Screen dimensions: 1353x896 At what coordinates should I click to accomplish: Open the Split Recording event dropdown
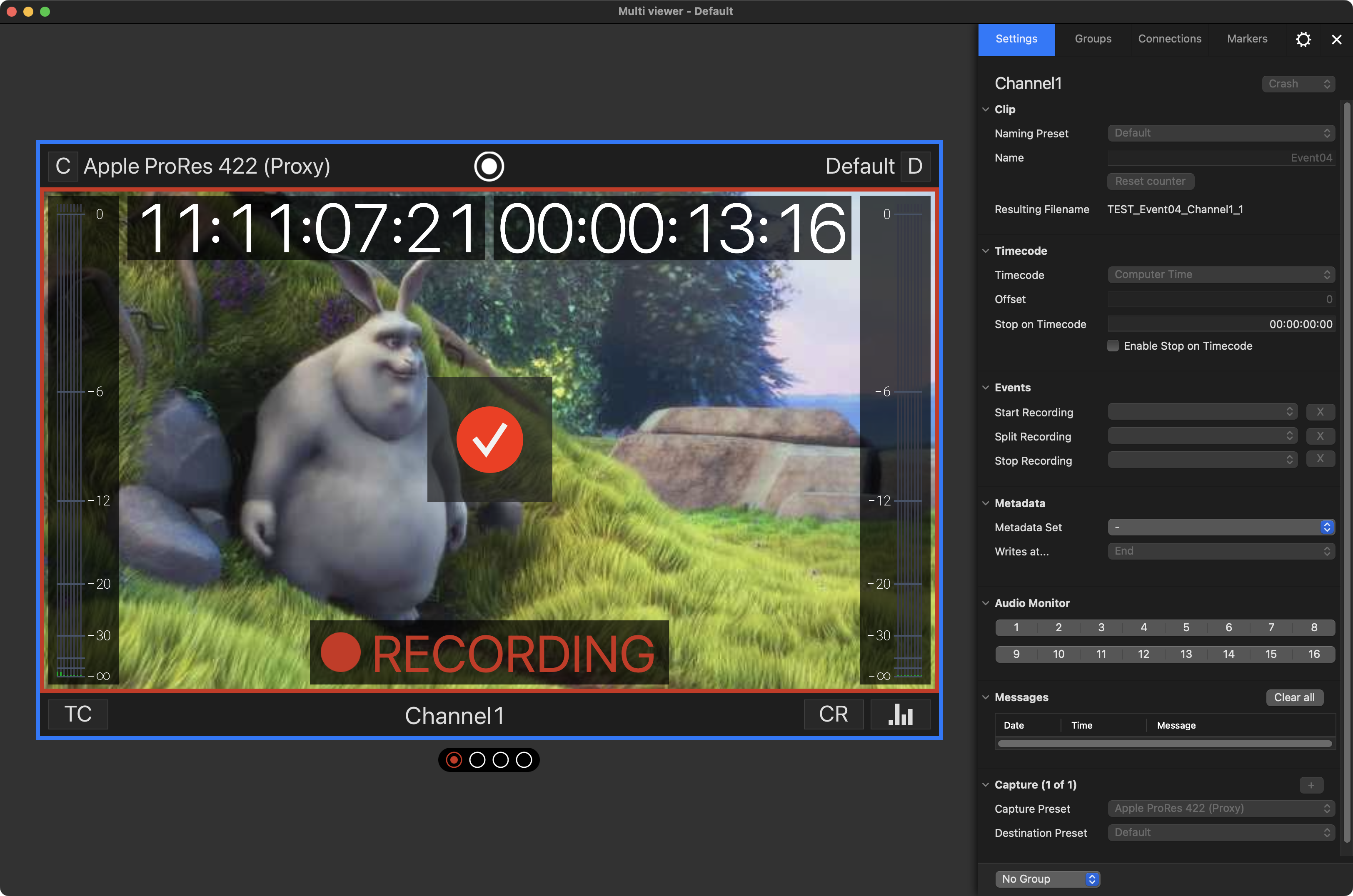tap(1203, 436)
